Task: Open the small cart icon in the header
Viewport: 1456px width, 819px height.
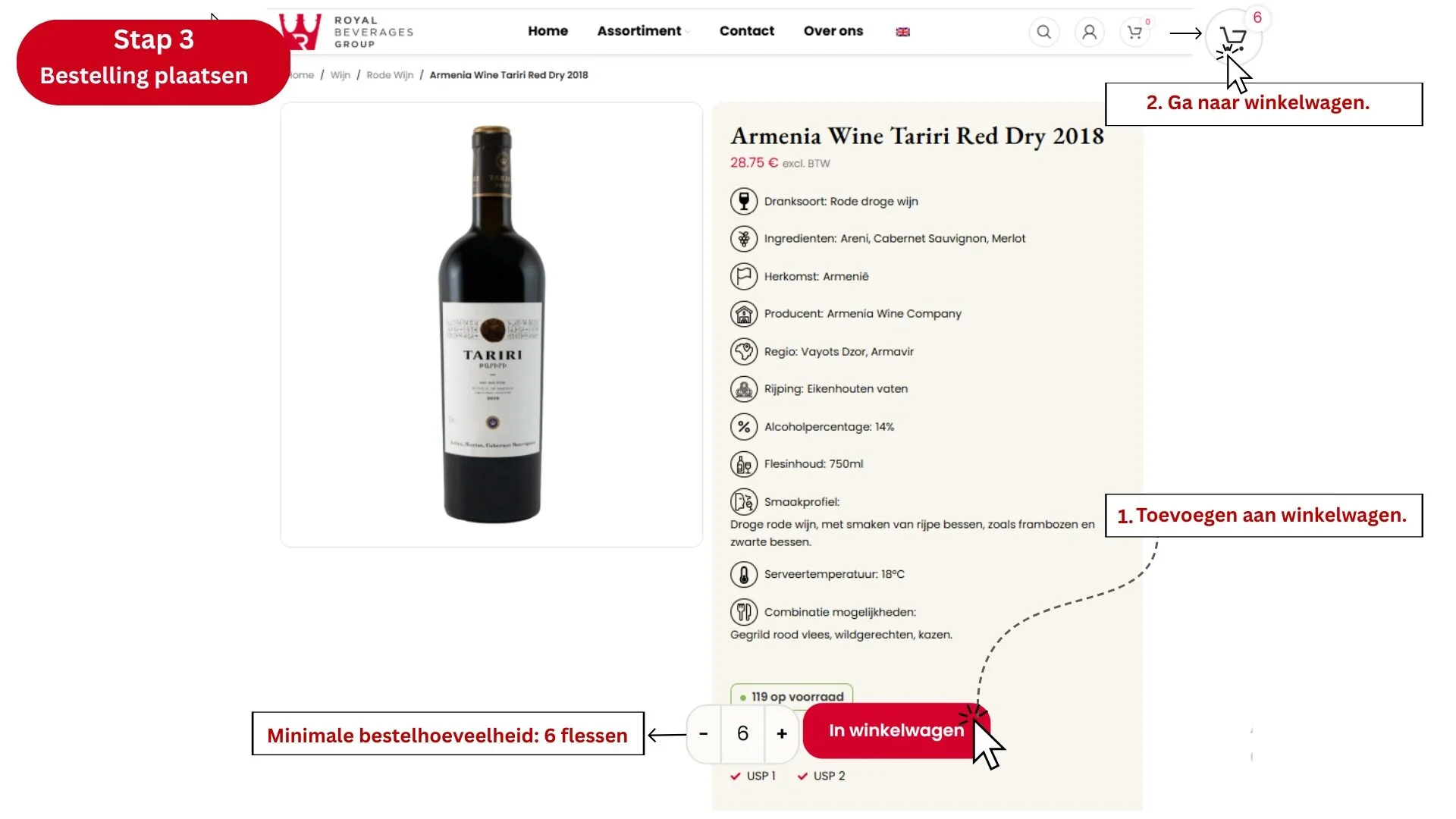Action: click(x=1134, y=32)
